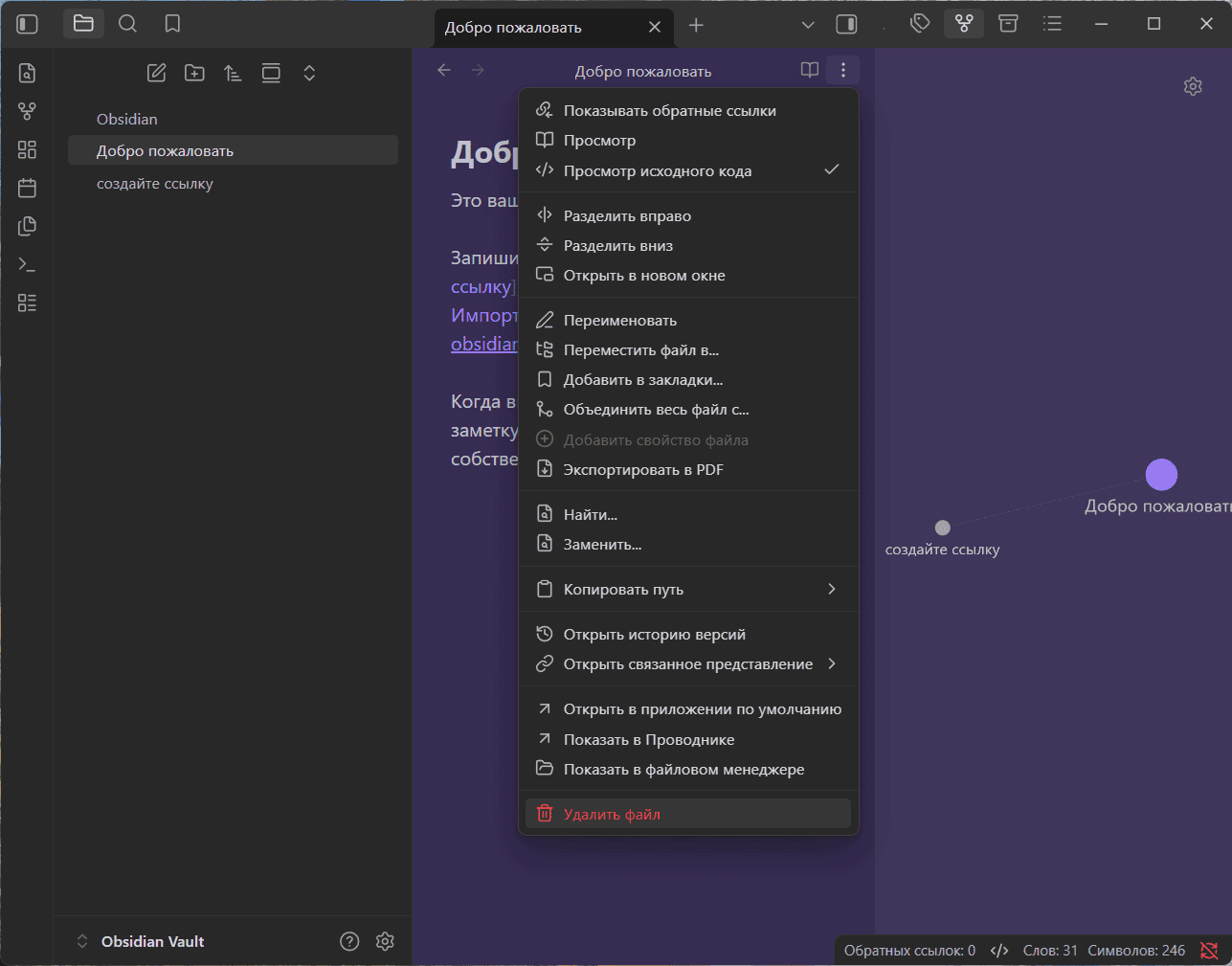Select Просмотр in the context menu
Screen dimensions: 1232x966
click(688, 140)
